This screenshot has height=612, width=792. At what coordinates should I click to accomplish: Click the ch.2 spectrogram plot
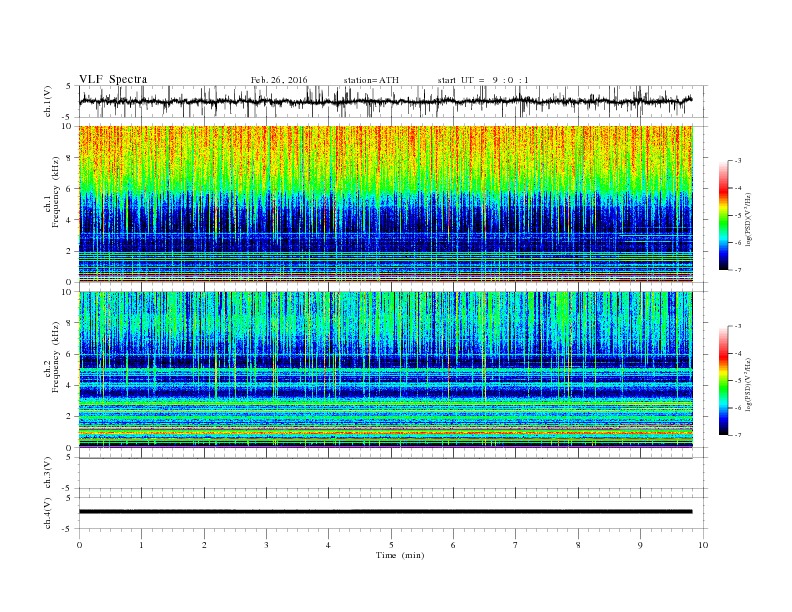click(386, 370)
